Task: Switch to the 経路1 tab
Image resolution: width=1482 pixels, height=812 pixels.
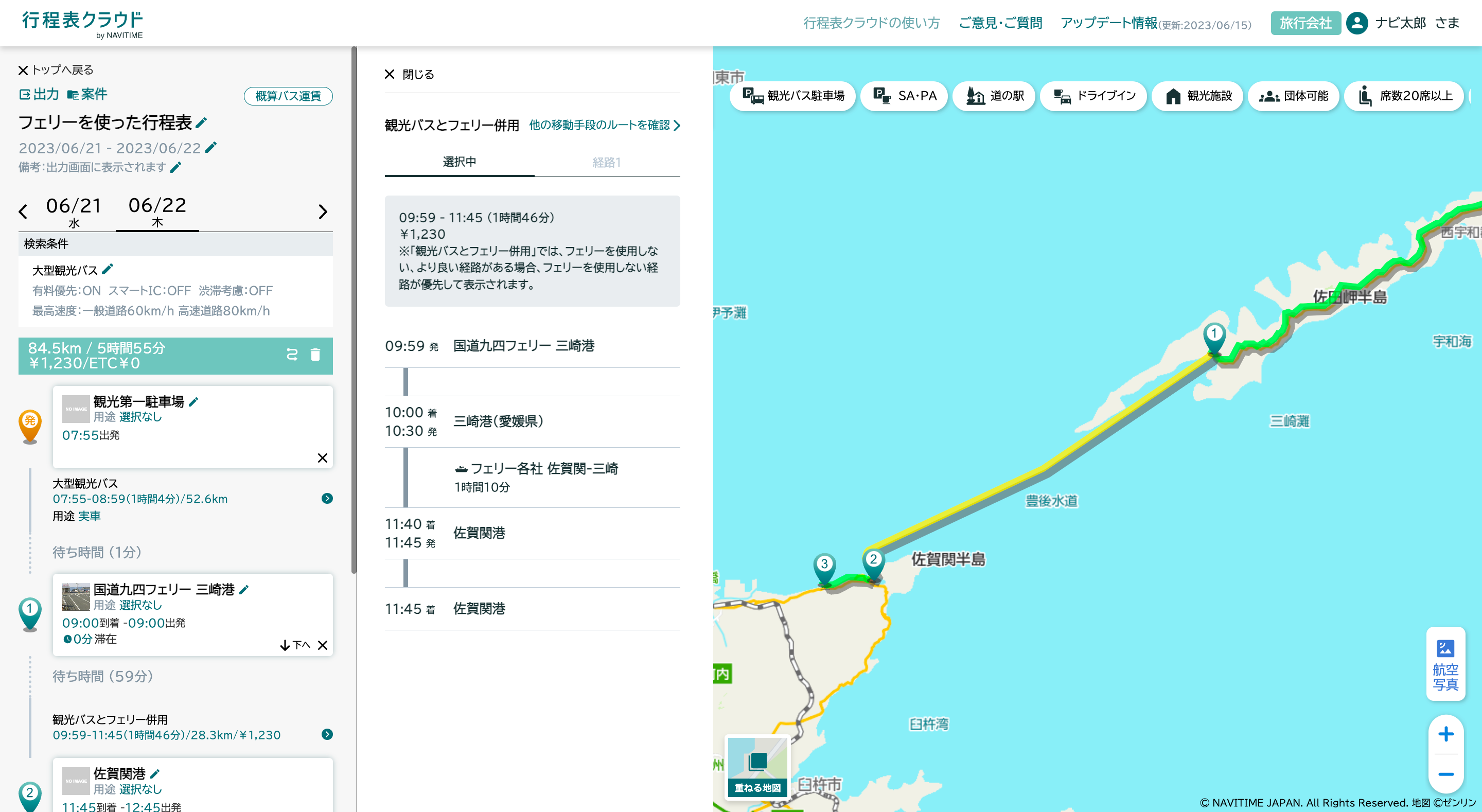Action: pyautogui.click(x=606, y=163)
